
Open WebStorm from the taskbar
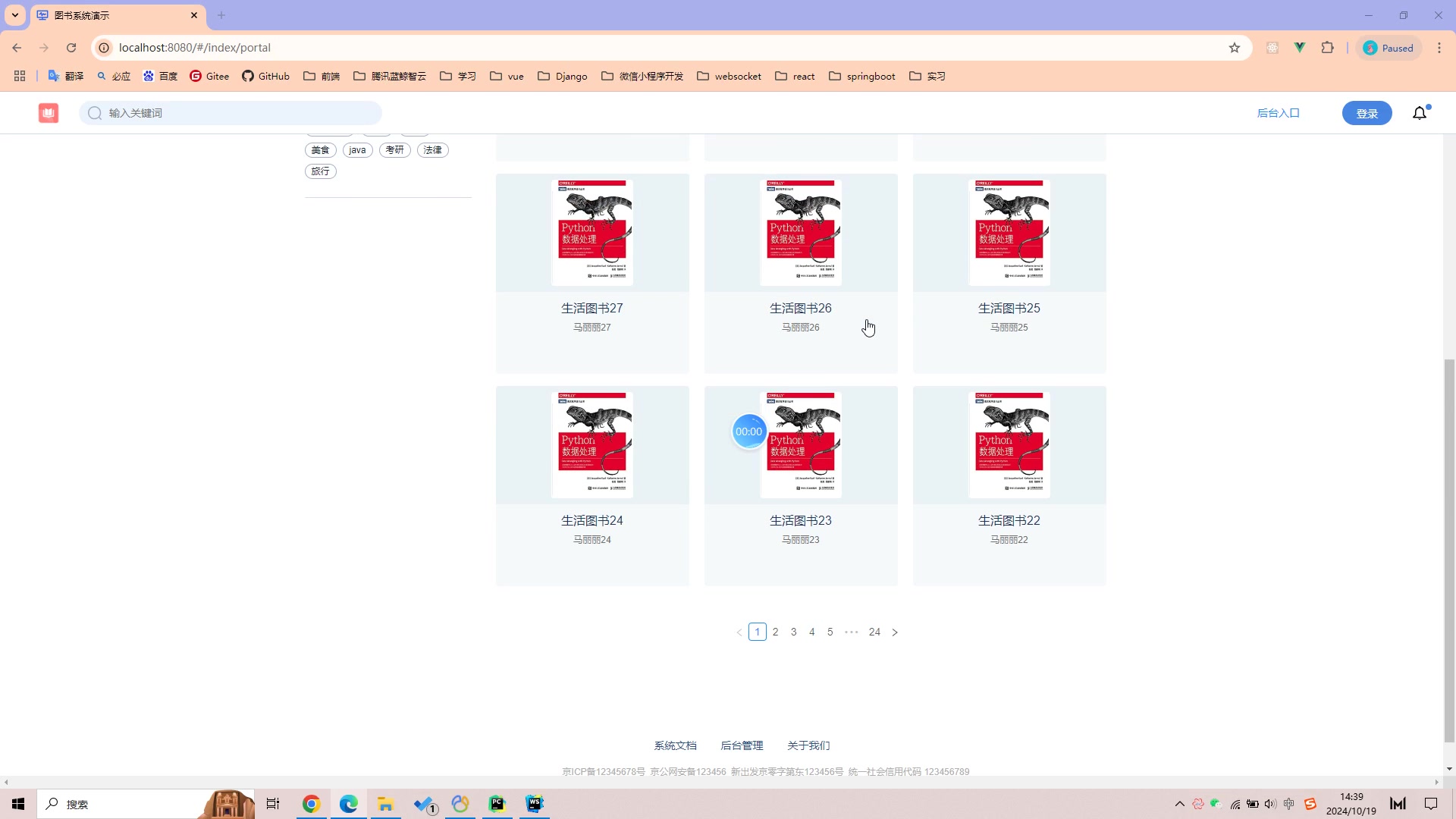(x=535, y=804)
